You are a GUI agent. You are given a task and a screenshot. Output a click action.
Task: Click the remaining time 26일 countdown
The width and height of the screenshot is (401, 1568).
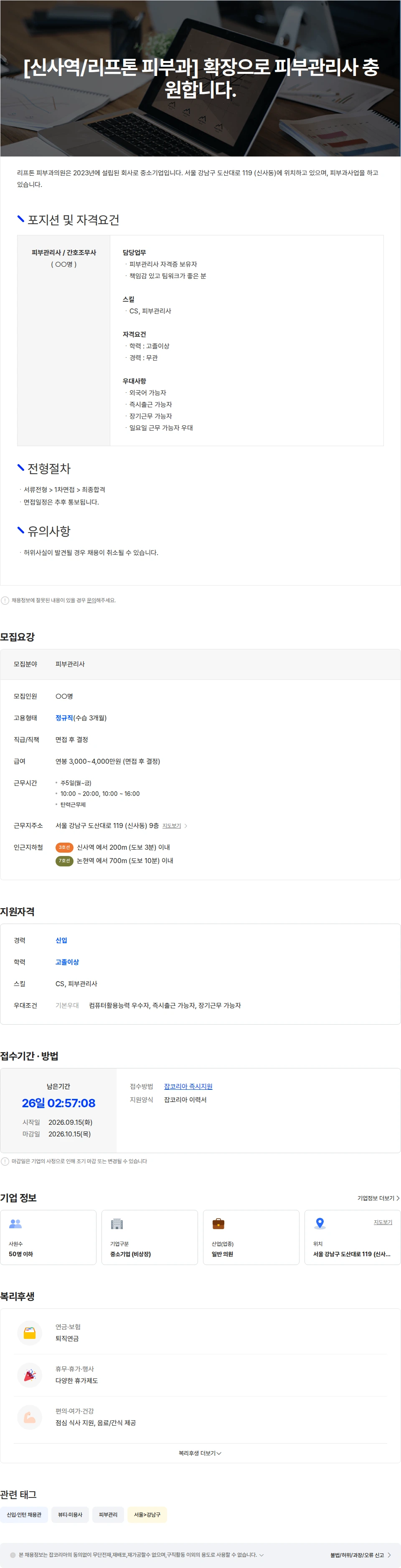pyautogui.click(x=58, y=1103)
